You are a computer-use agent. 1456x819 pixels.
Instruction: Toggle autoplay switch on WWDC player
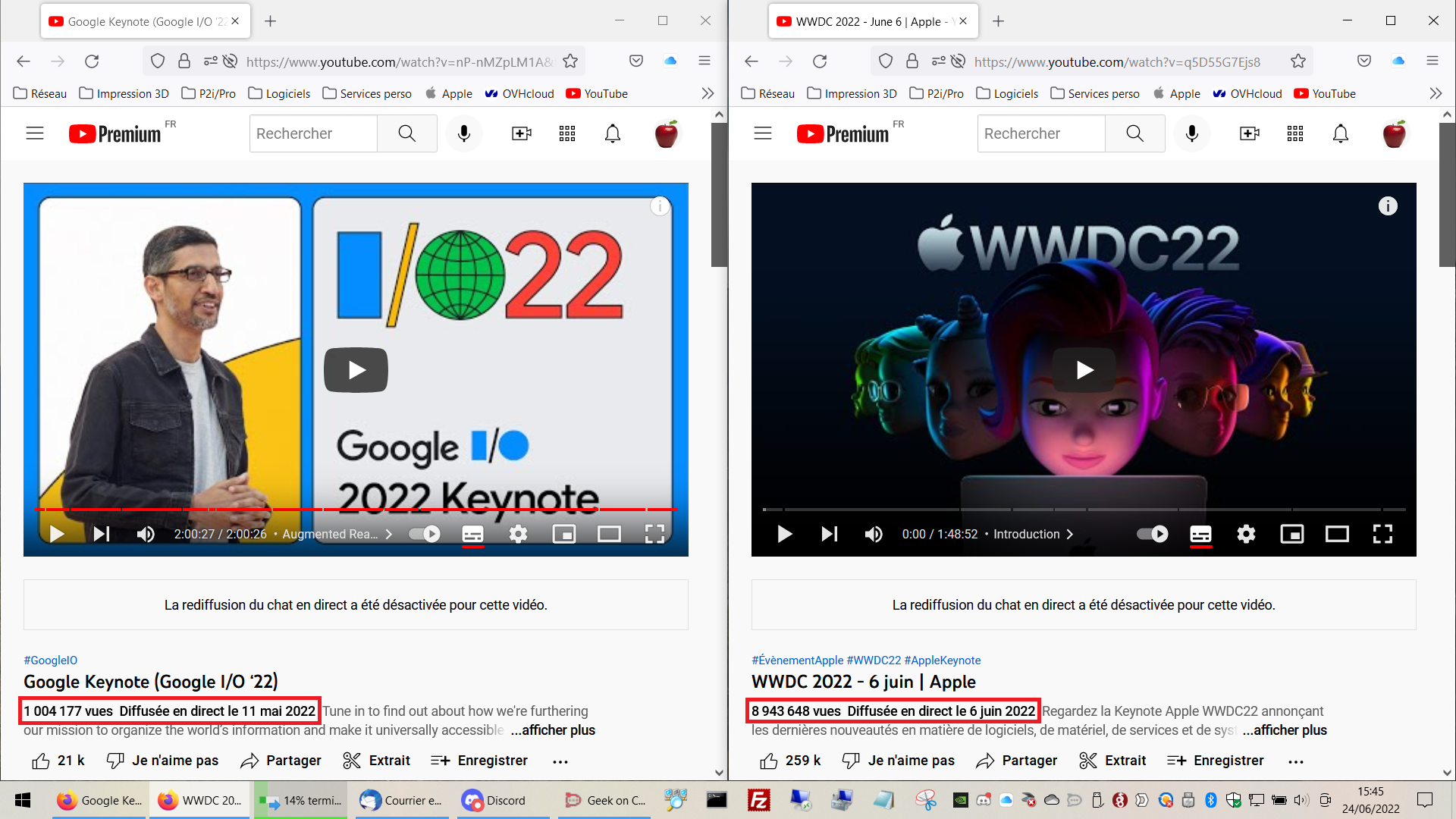1153,534
